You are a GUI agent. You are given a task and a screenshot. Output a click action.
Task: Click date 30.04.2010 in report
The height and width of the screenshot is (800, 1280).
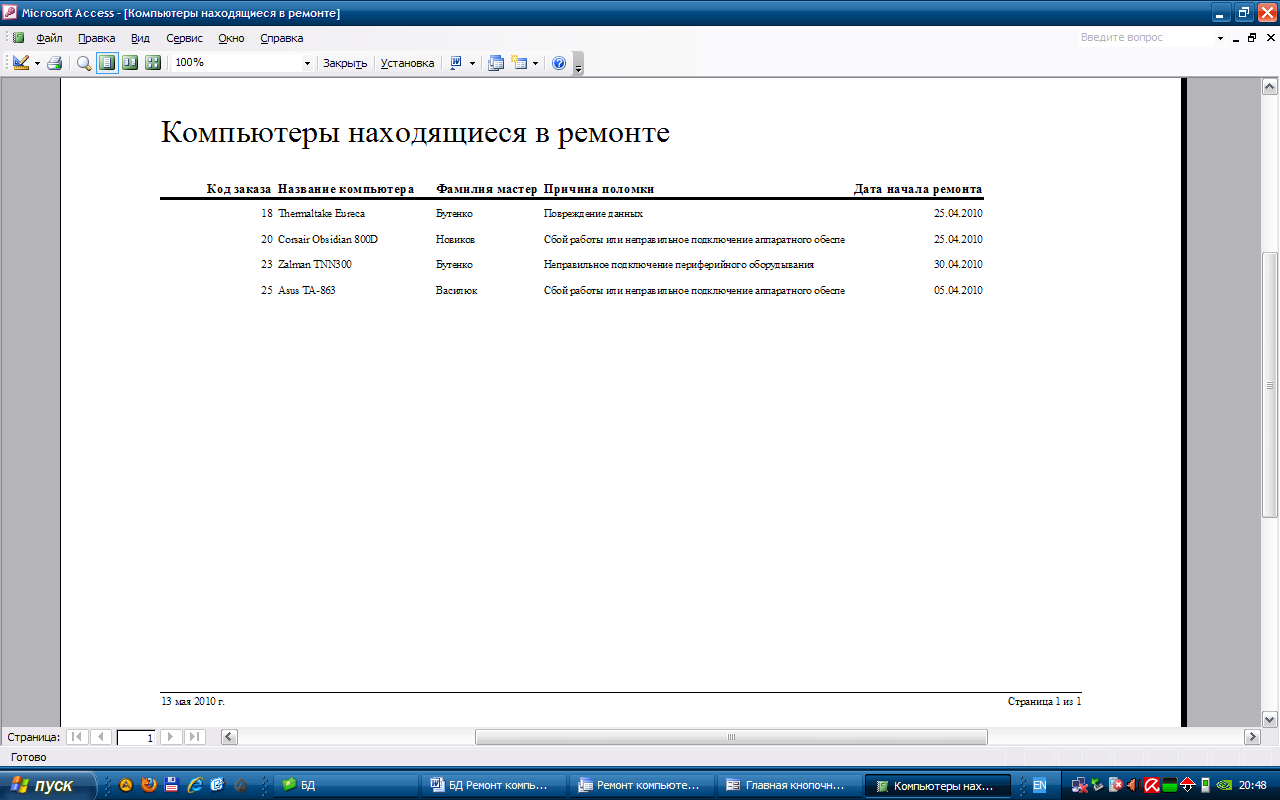coord(958,265)
